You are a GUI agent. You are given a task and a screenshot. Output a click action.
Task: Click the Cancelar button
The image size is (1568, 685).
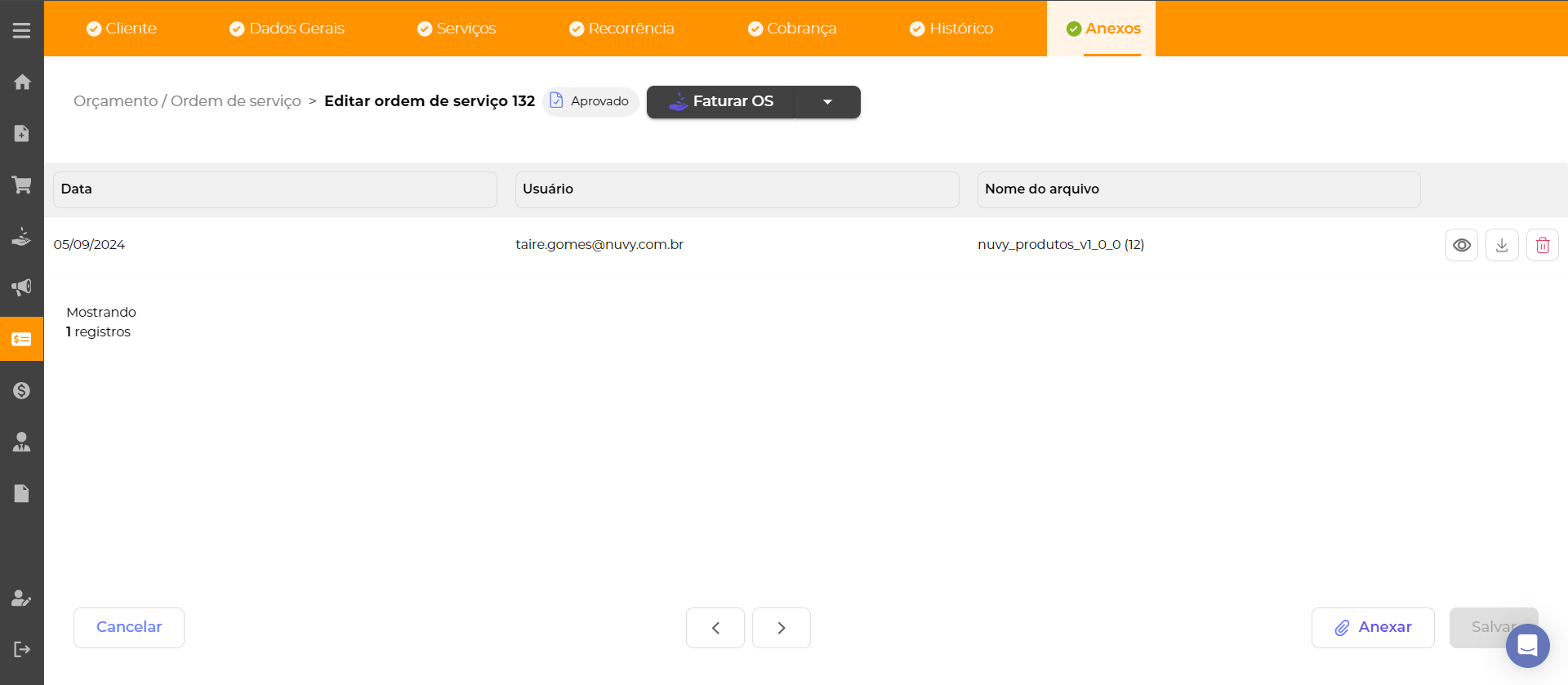129,627
